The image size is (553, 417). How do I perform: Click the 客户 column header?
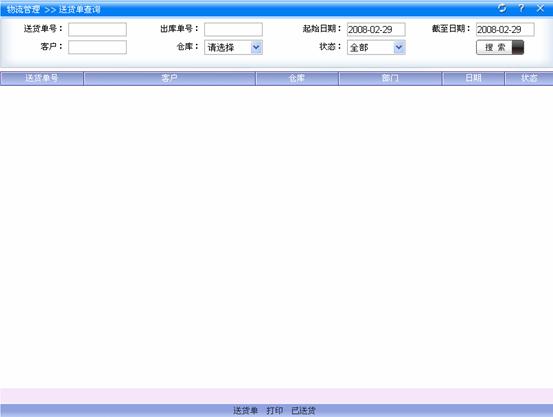(170, 78)
